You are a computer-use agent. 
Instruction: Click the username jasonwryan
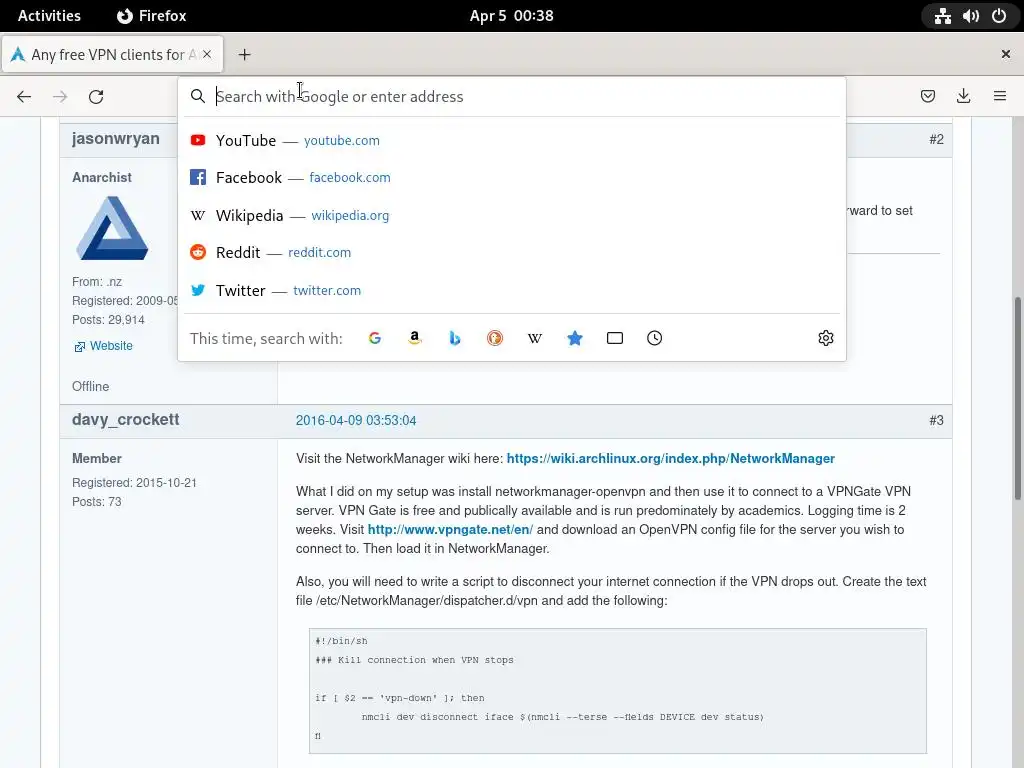tap(116, 138)
